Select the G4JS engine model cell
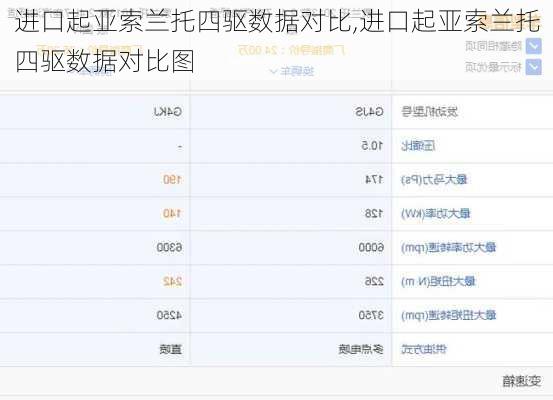The width and height of the screenshot is (553, 400). pyautogui.click(x=369, y=112)
